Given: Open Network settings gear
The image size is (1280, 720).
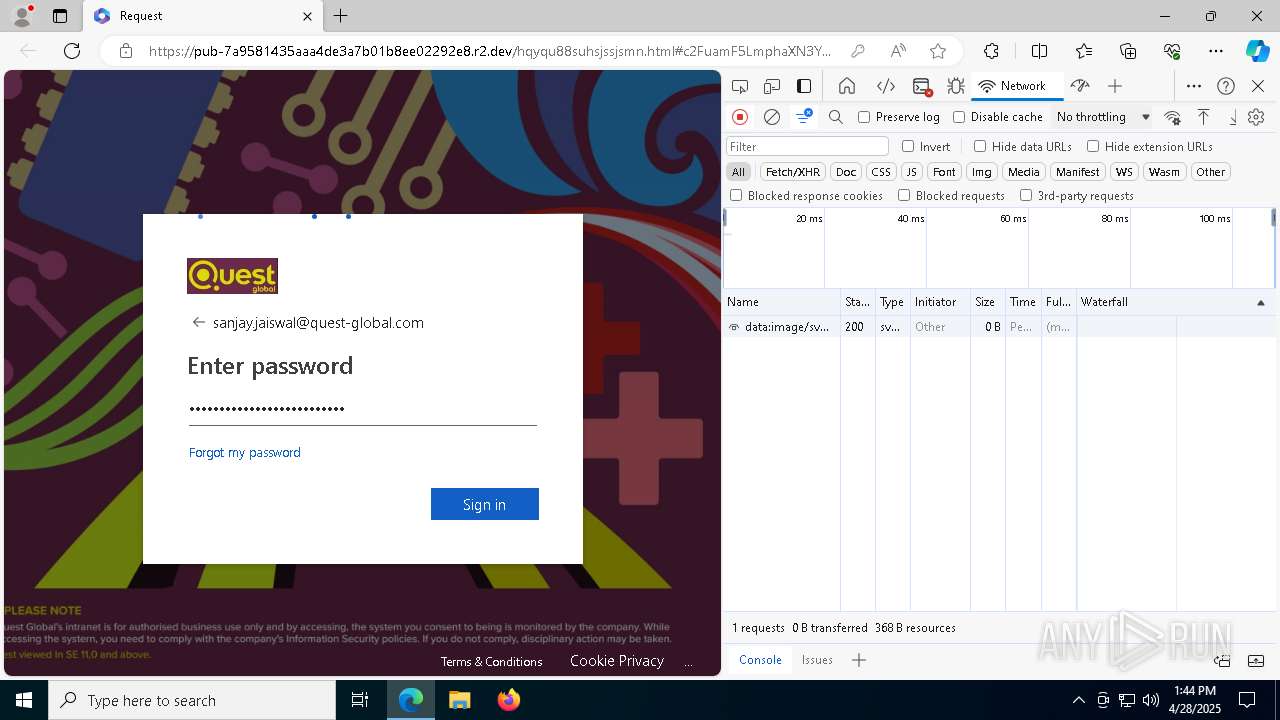Looking at the screenshot, I should point(1257,117).
